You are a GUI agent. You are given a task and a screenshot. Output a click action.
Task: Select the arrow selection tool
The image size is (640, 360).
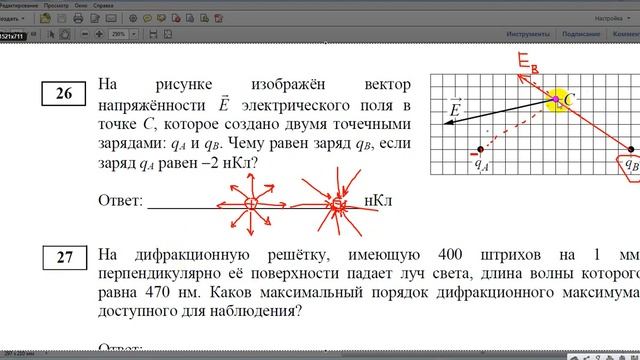tap(51, 34)
